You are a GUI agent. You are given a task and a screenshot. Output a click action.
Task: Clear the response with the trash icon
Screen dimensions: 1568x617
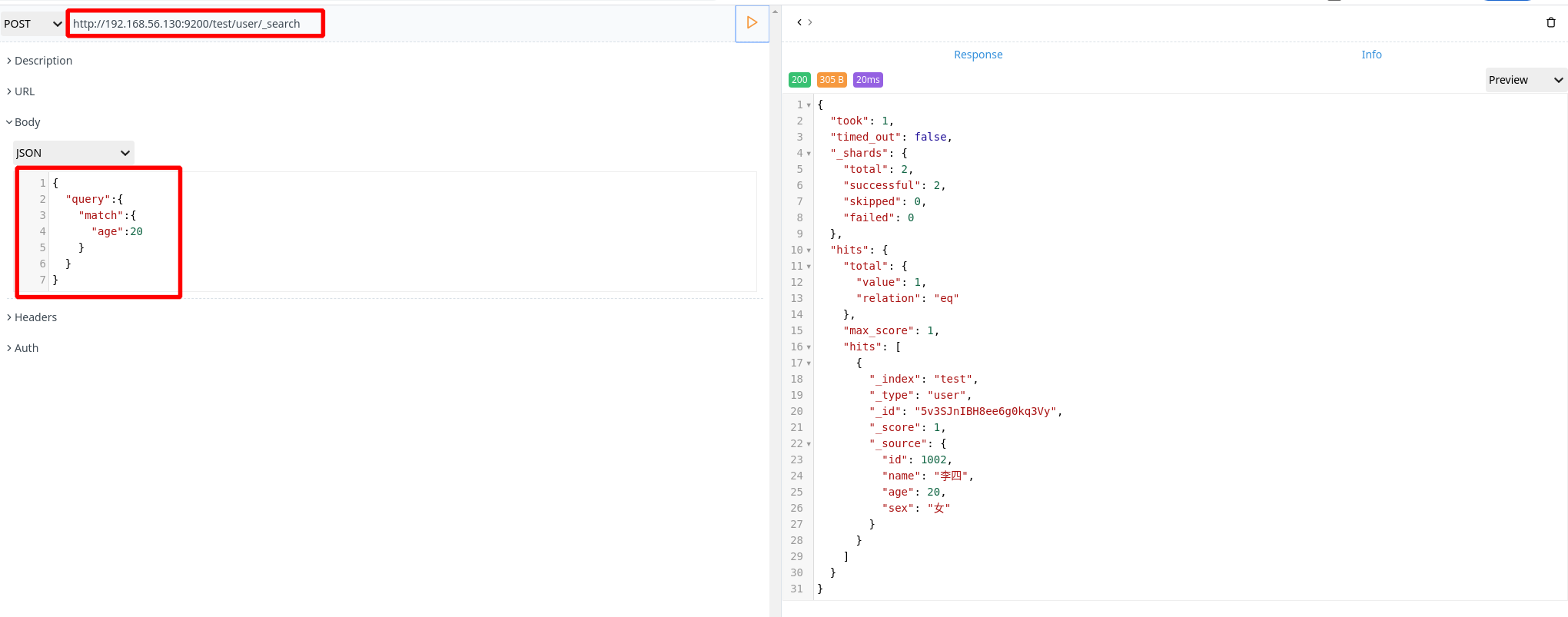pyautogui.click(x=1550, y=22)
